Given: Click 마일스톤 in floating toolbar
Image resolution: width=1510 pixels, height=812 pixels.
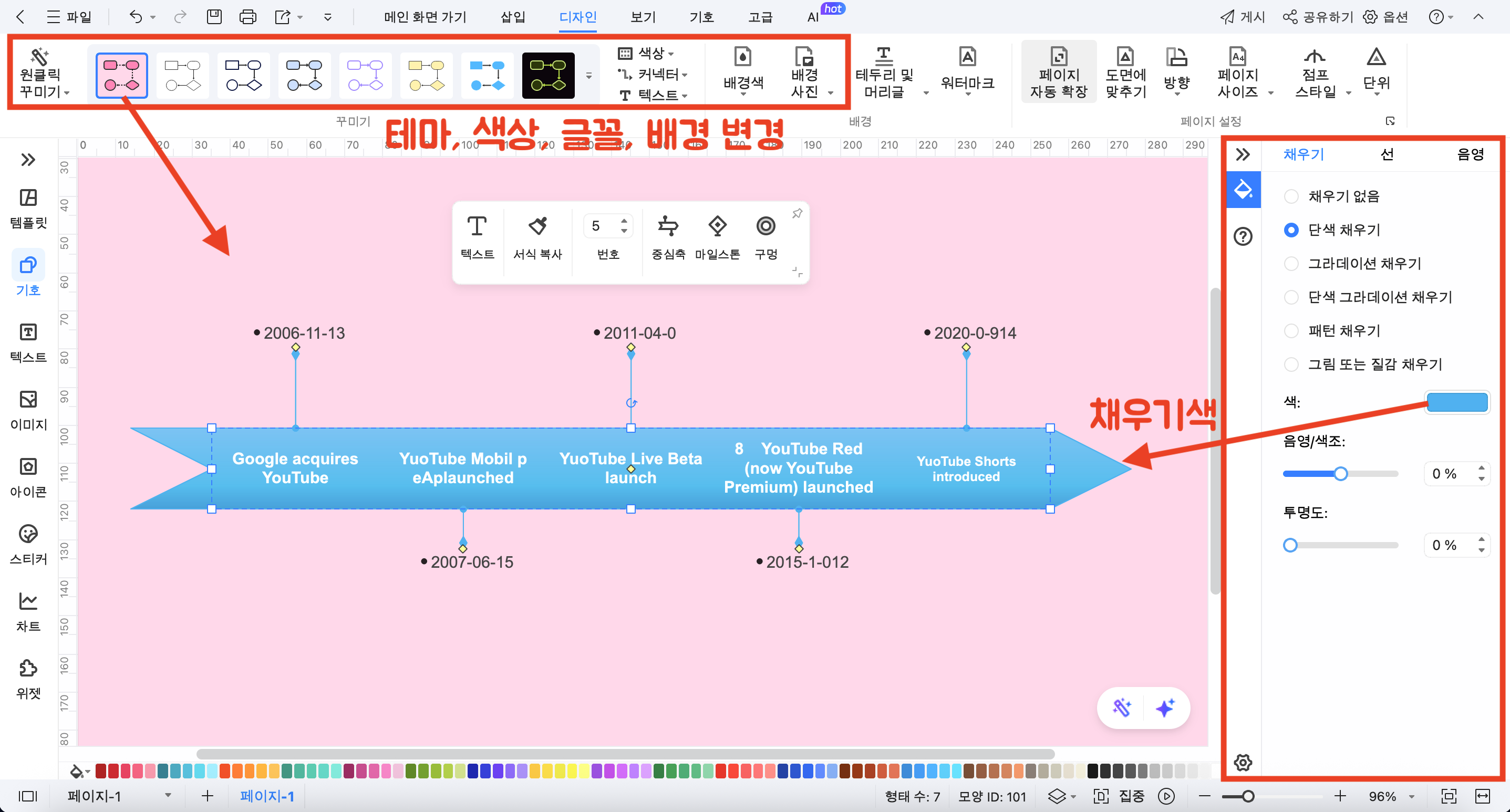Looking at the screenshot, I should click(718, 237).
